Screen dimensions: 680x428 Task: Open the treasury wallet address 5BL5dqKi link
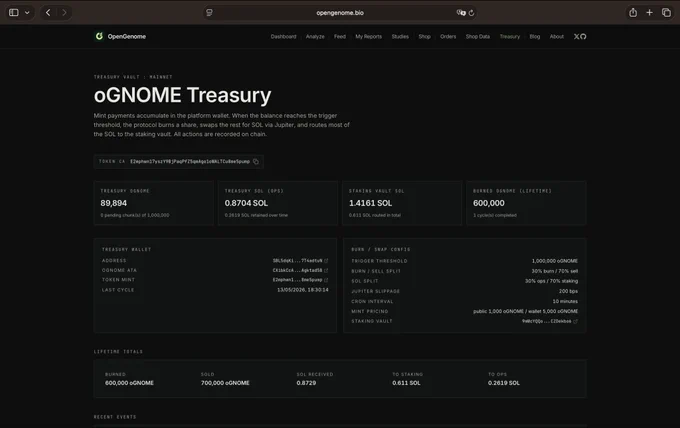pyautogui.click(x=298, y=261)
